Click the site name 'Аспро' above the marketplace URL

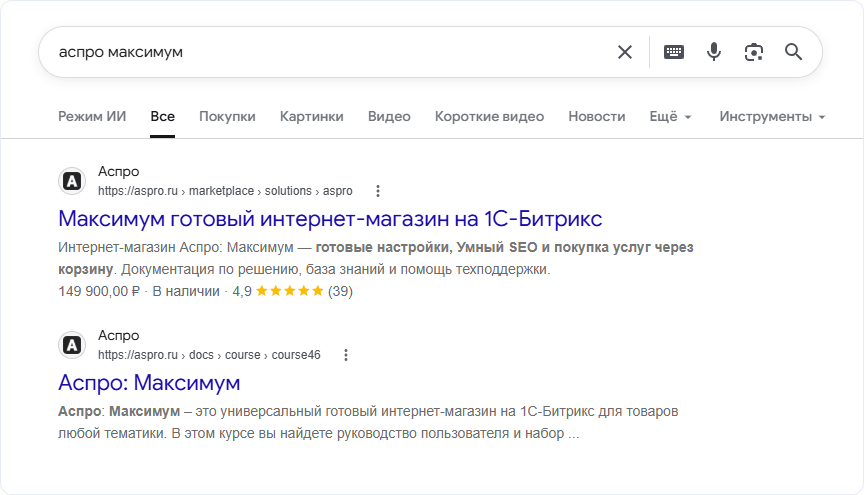(x=118, y=171)
